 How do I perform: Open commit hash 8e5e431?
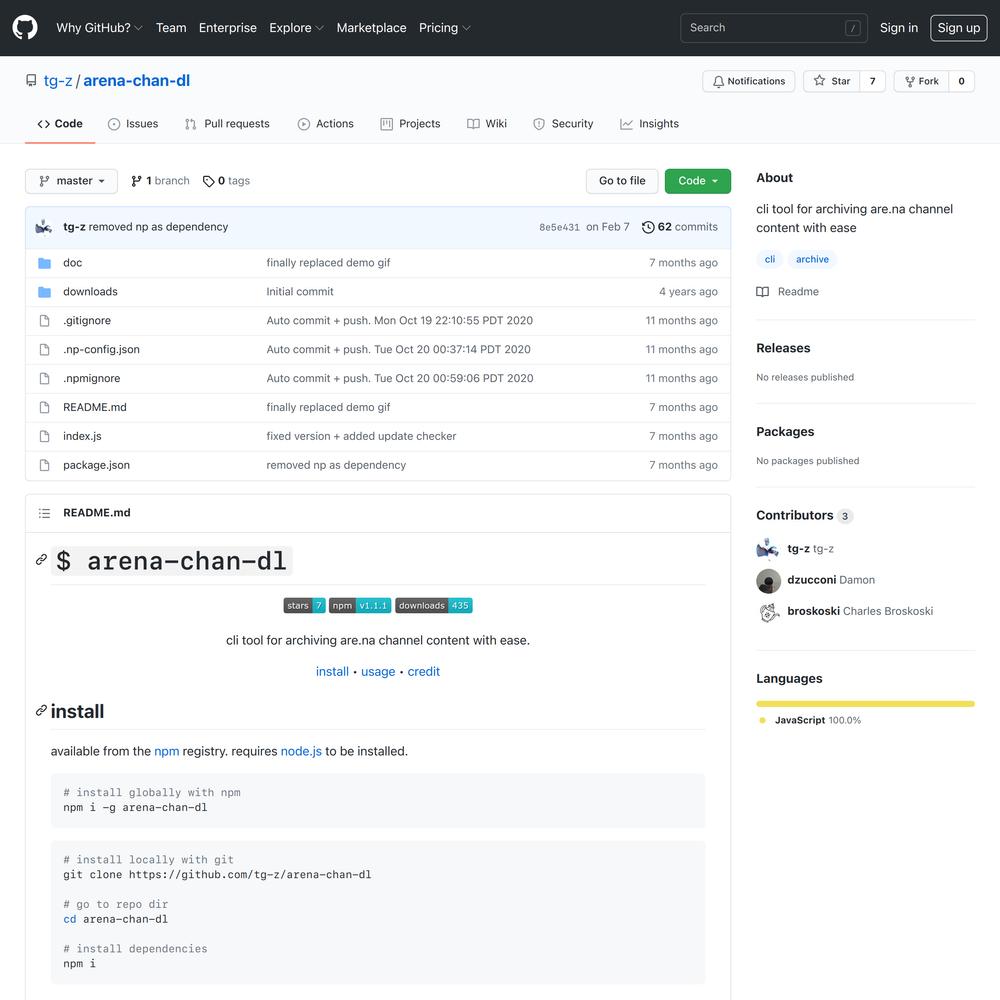(x=559, y=227)
